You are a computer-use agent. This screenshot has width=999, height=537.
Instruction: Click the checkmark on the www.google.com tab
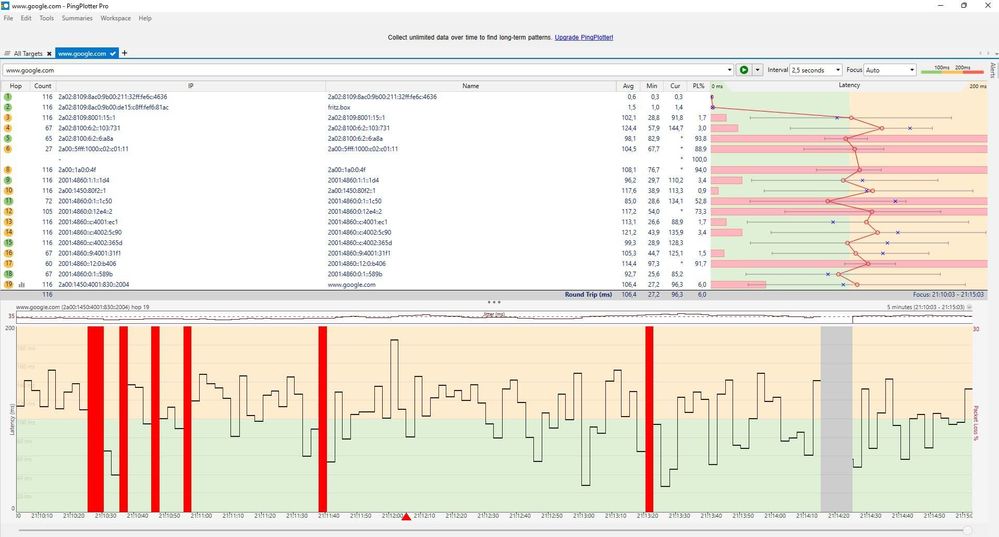click(x=113, y=54)
